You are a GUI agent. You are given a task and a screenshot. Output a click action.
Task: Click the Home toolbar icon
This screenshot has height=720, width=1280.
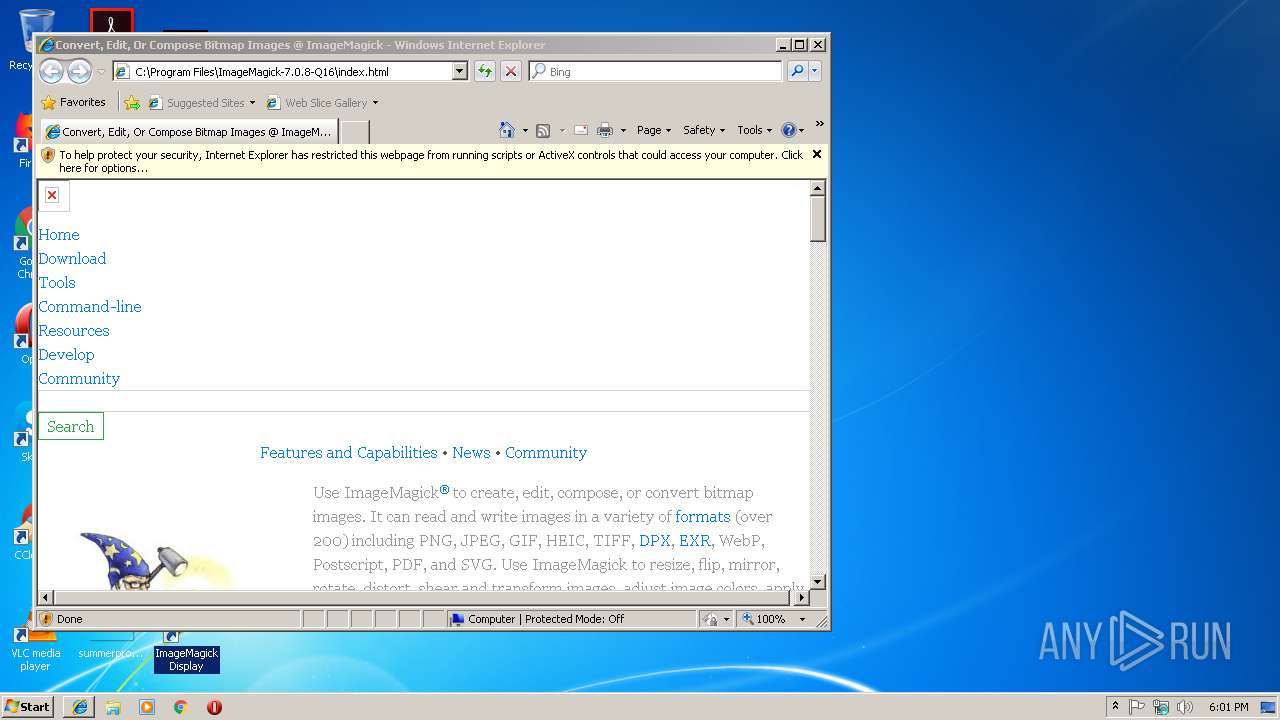pos(507,130)
